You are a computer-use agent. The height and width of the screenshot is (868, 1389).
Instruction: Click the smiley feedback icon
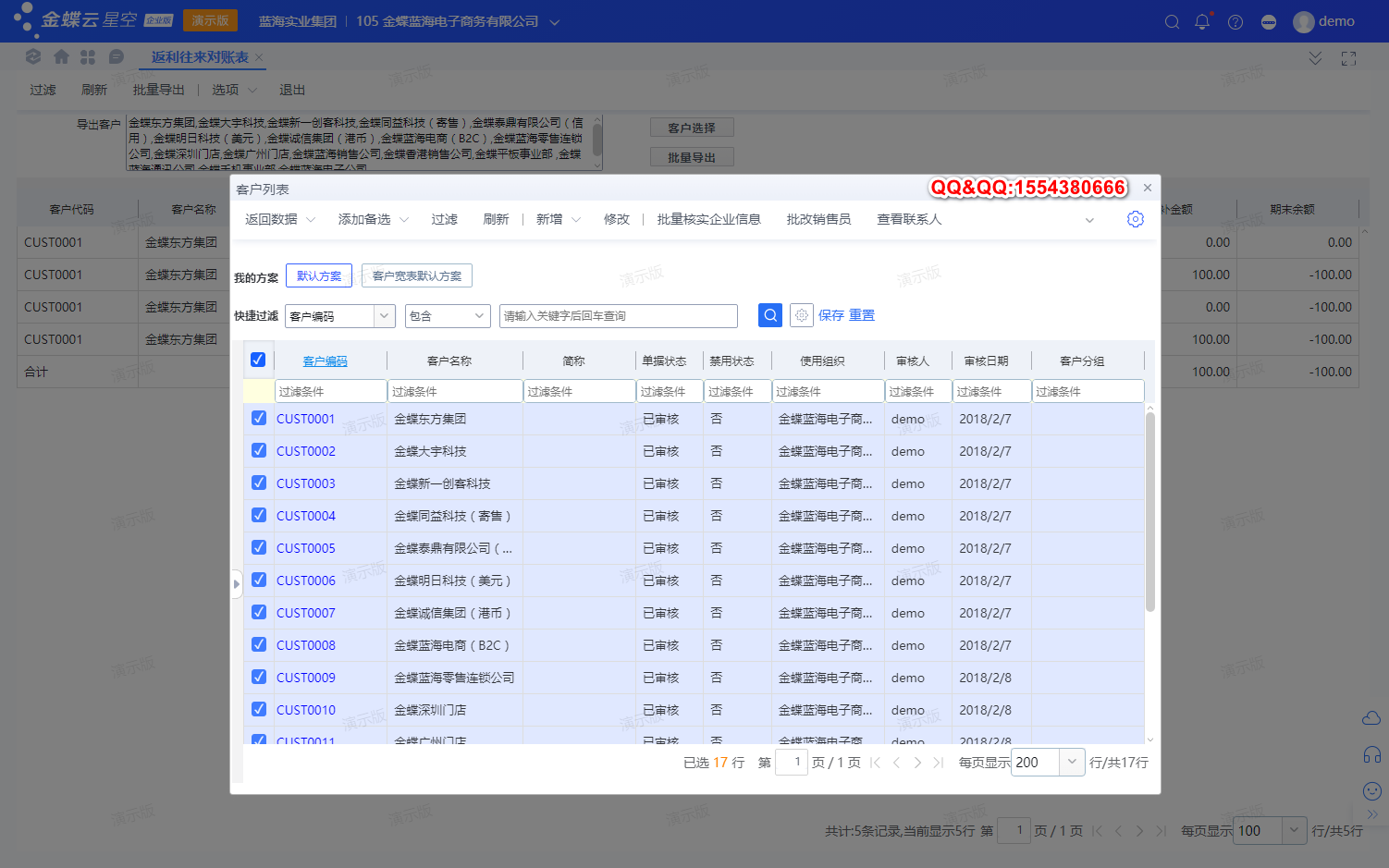[1372, 790]
